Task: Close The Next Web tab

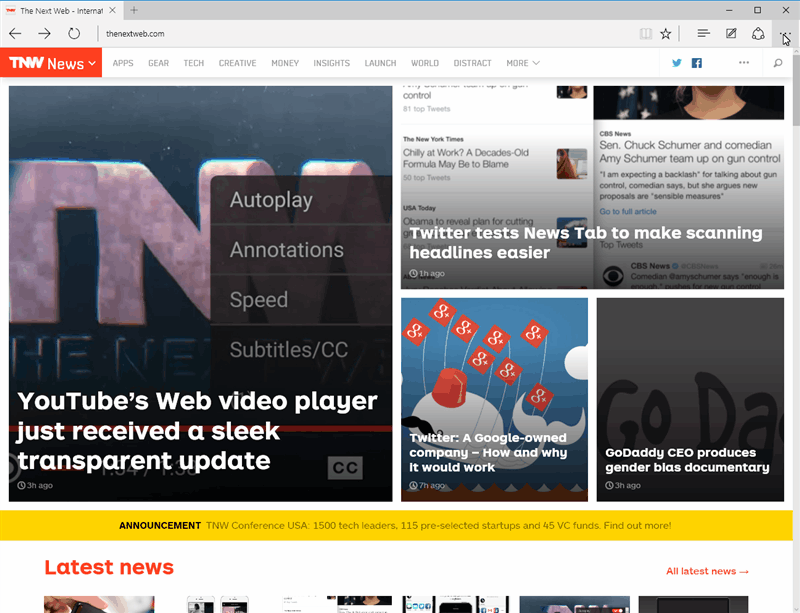Action: [112, 10]
